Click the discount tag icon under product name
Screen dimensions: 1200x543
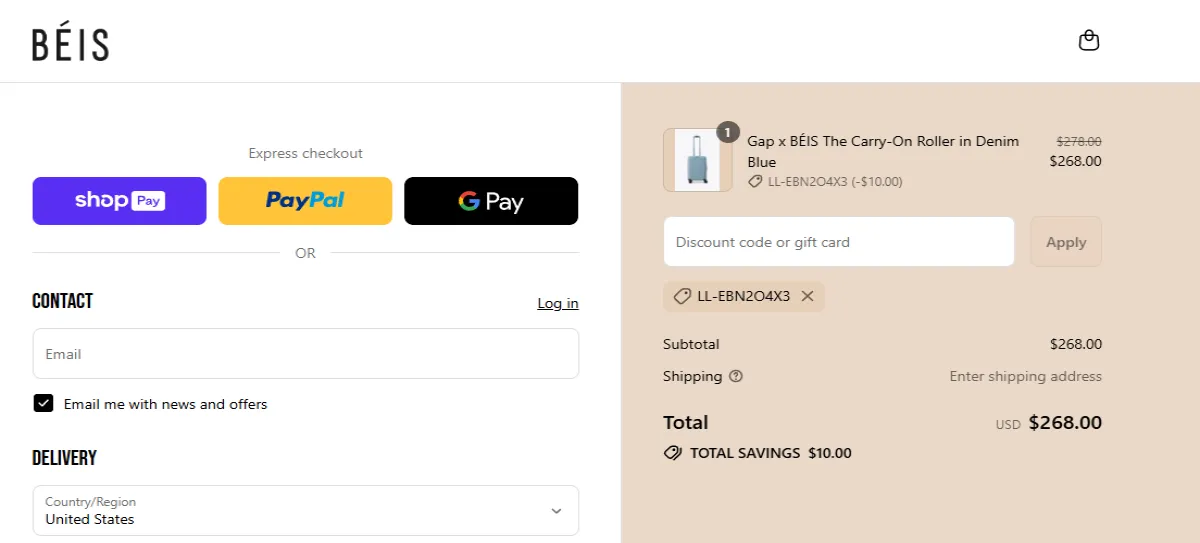(x=756, y=182)
